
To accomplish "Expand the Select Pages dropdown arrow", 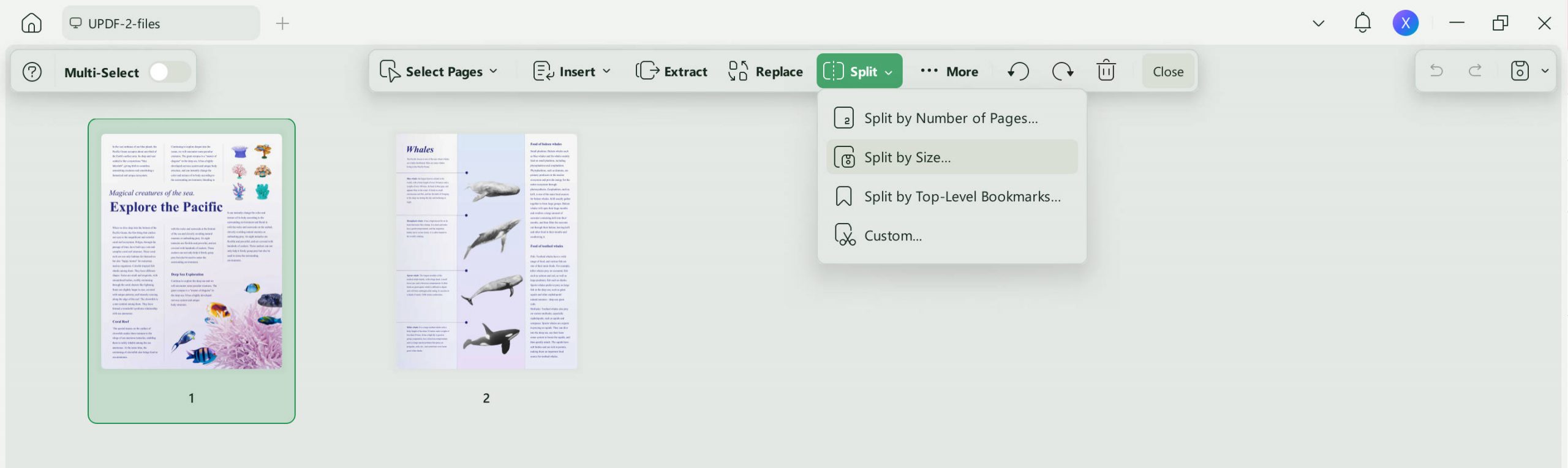I will point(494,72).
